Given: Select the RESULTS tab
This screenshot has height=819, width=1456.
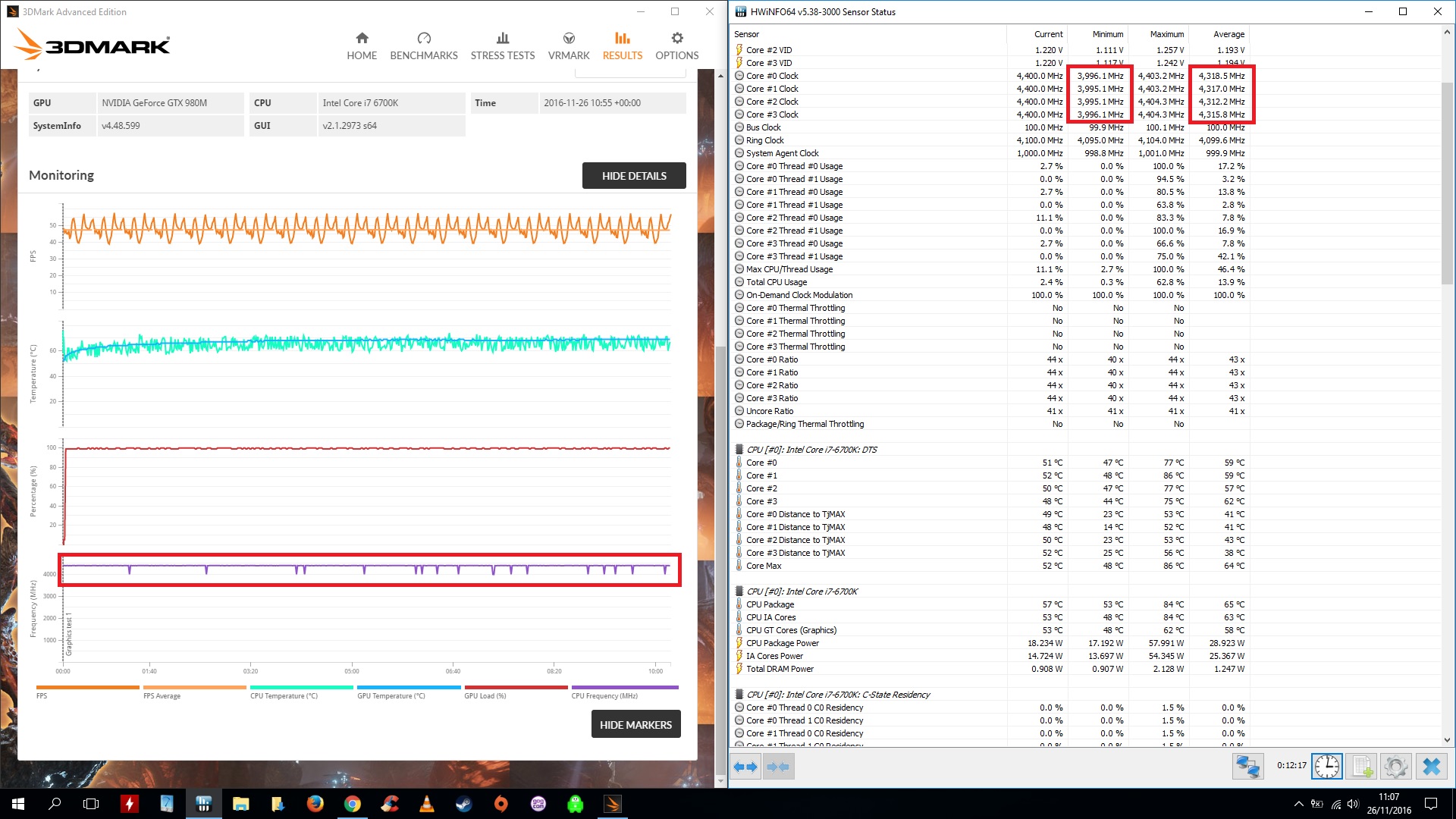Looking at the screenshot, I should click(623, 46).
